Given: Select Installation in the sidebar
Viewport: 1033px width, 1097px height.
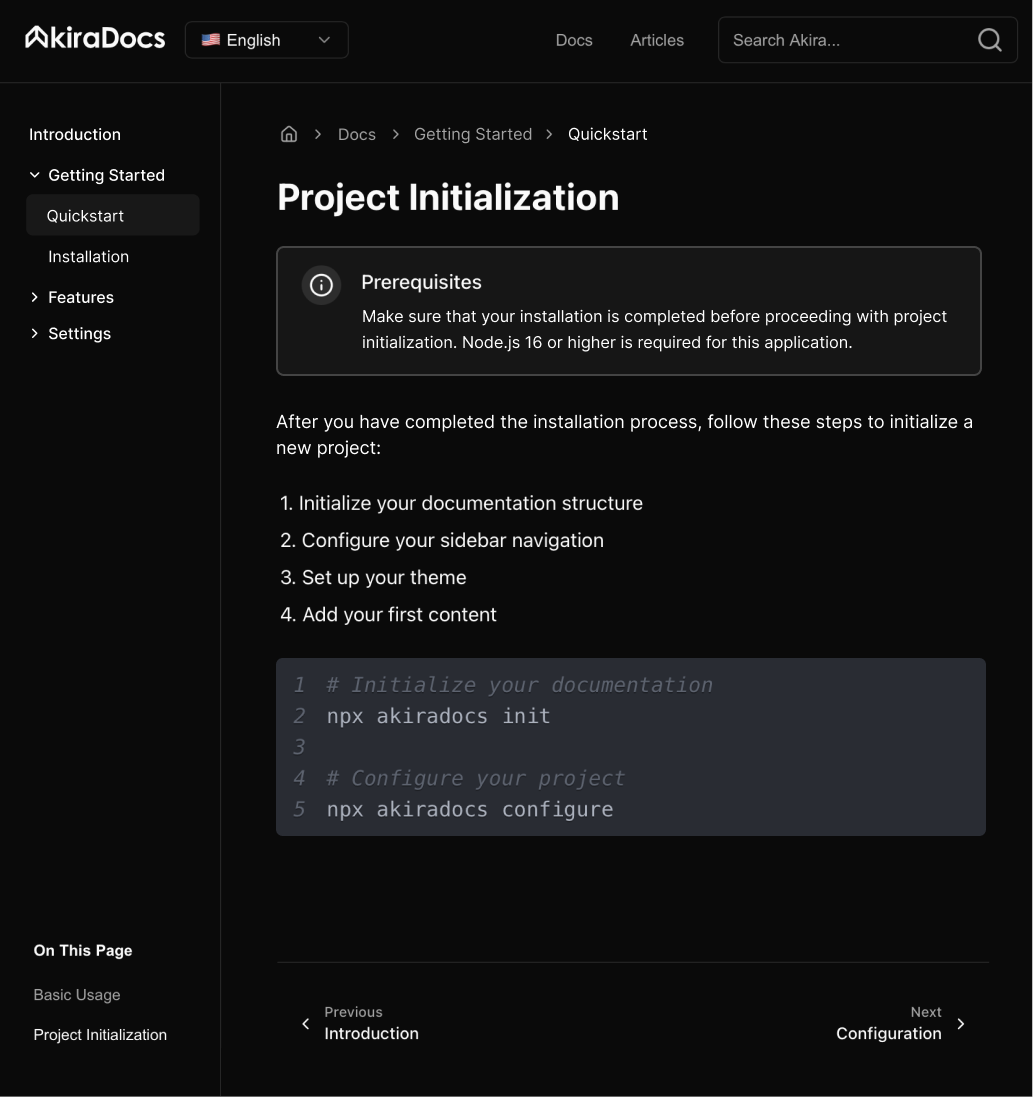Looking at the screenshot, I should (x=89, y=256).
